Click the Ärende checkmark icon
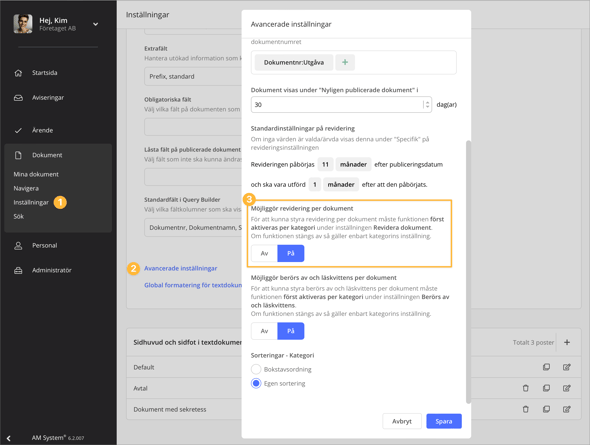 (x=18, y=131)
